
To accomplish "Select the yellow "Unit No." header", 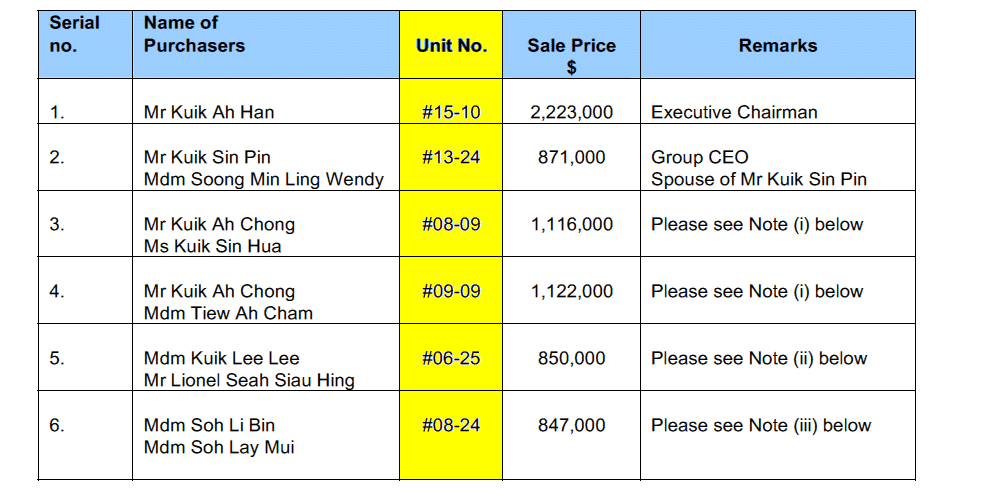I will 451,46.
